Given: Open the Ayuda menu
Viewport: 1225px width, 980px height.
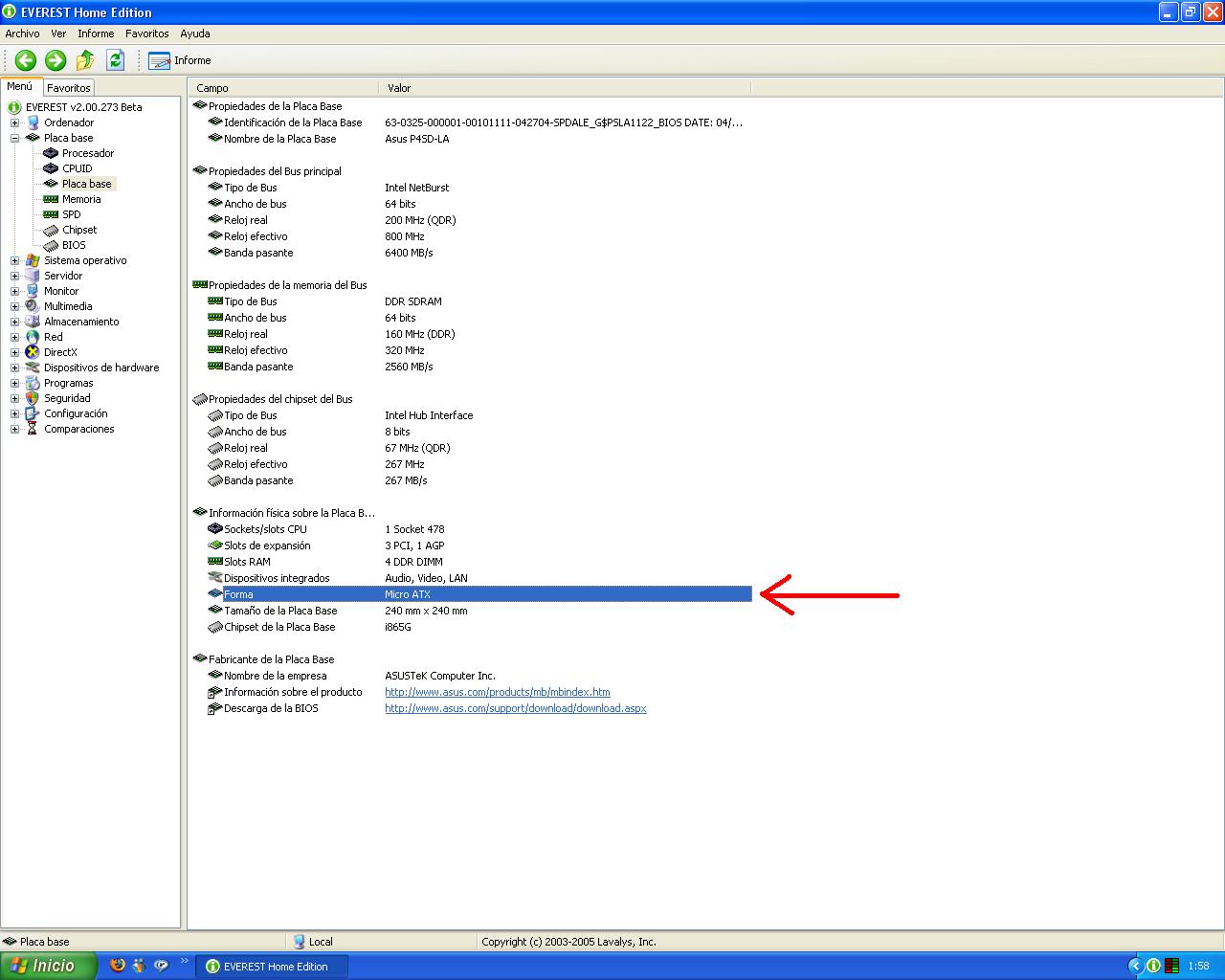Looking at the screenshot, I should (195, 33).
